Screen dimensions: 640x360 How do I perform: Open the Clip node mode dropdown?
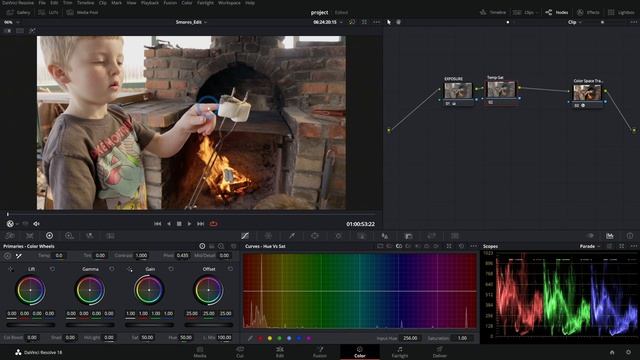click(x=574, y=22)
